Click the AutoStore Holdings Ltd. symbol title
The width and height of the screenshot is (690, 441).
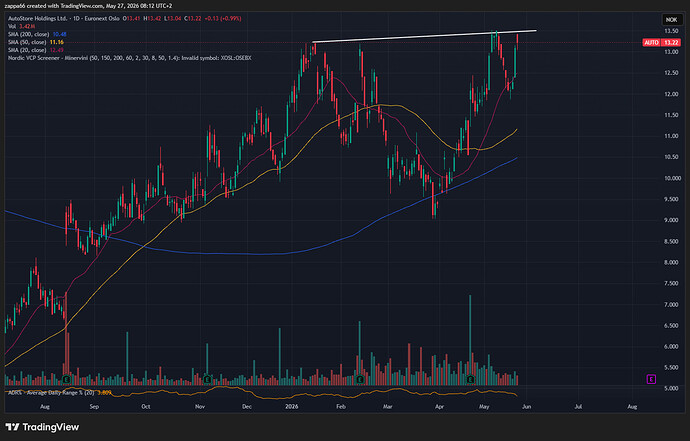click(x=38, y=18)
